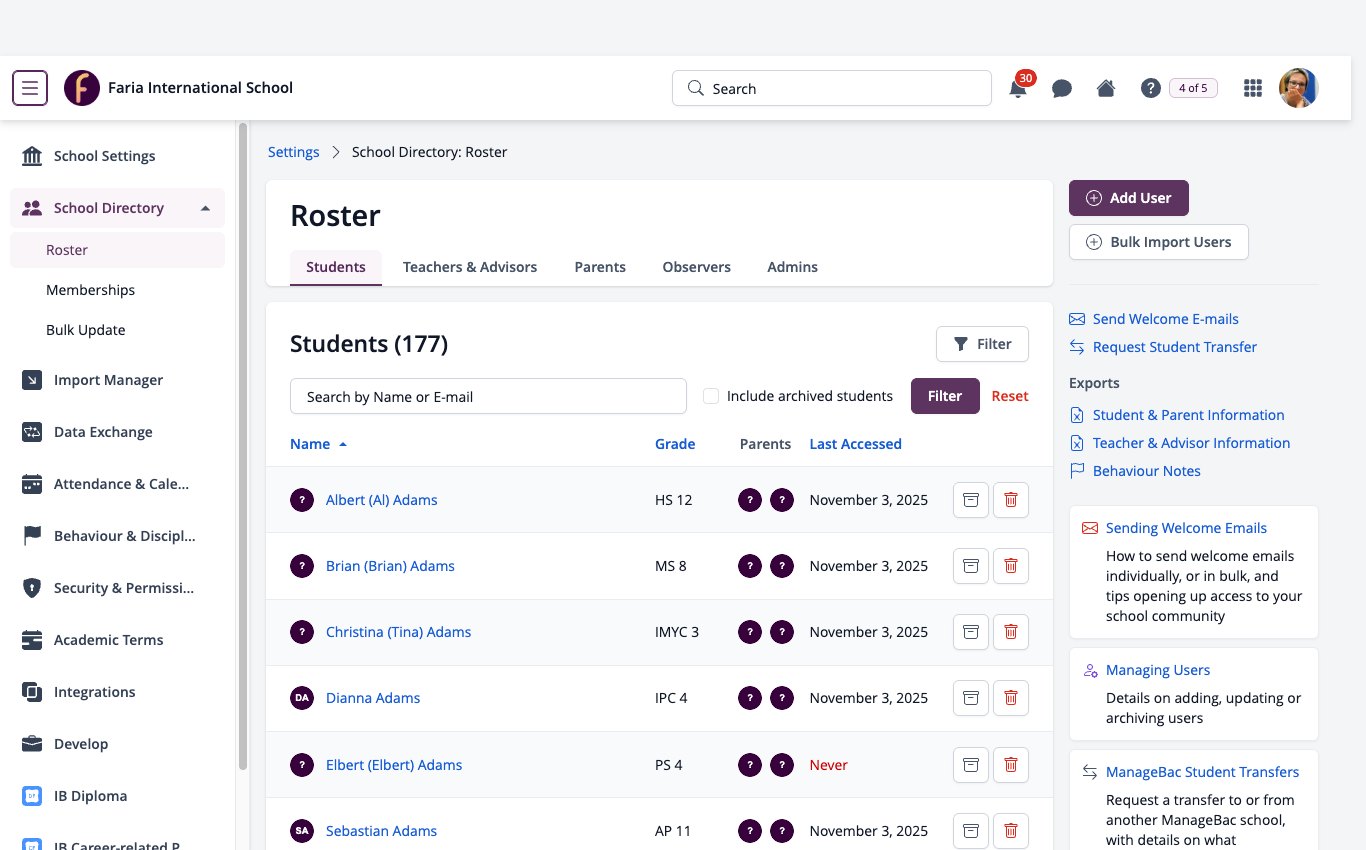1366x850 pixels.
Task: Focus the Search by Name or E-mail field
Action: point(488,396)
